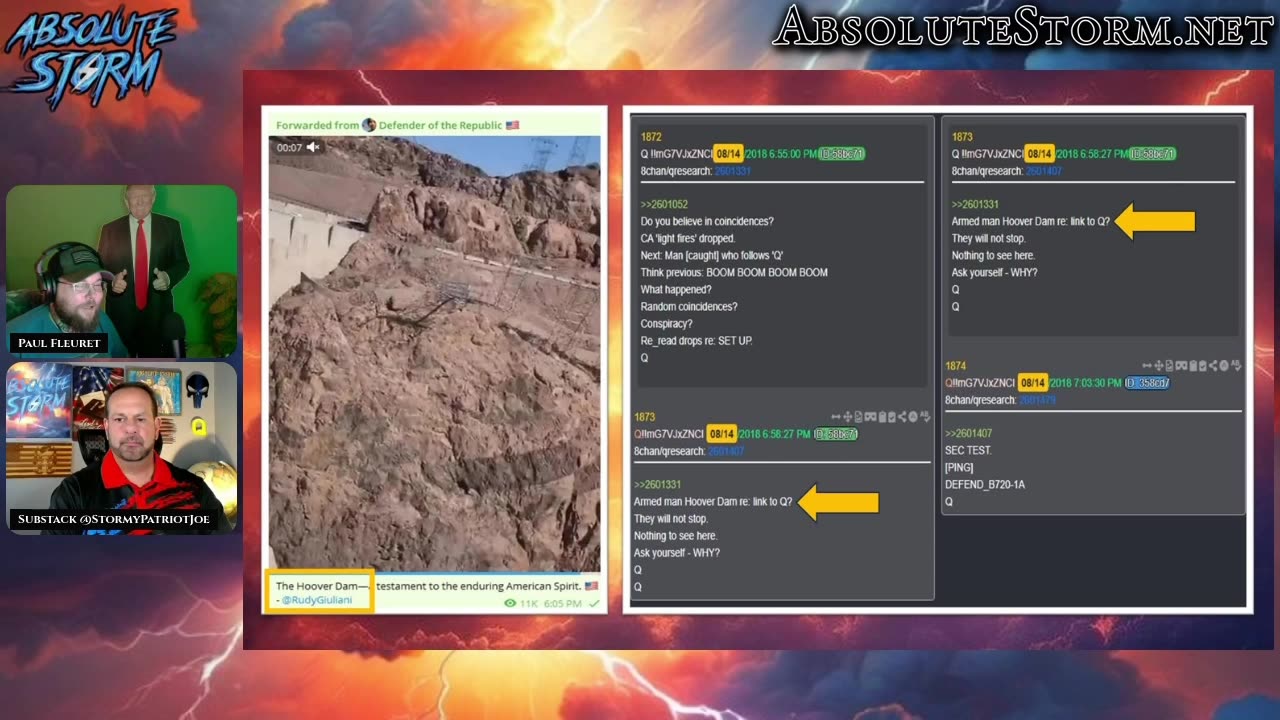Click the StormyPatriotJoe webcam feed
This screenshot has width=1280, height=720.
[121, 447]
